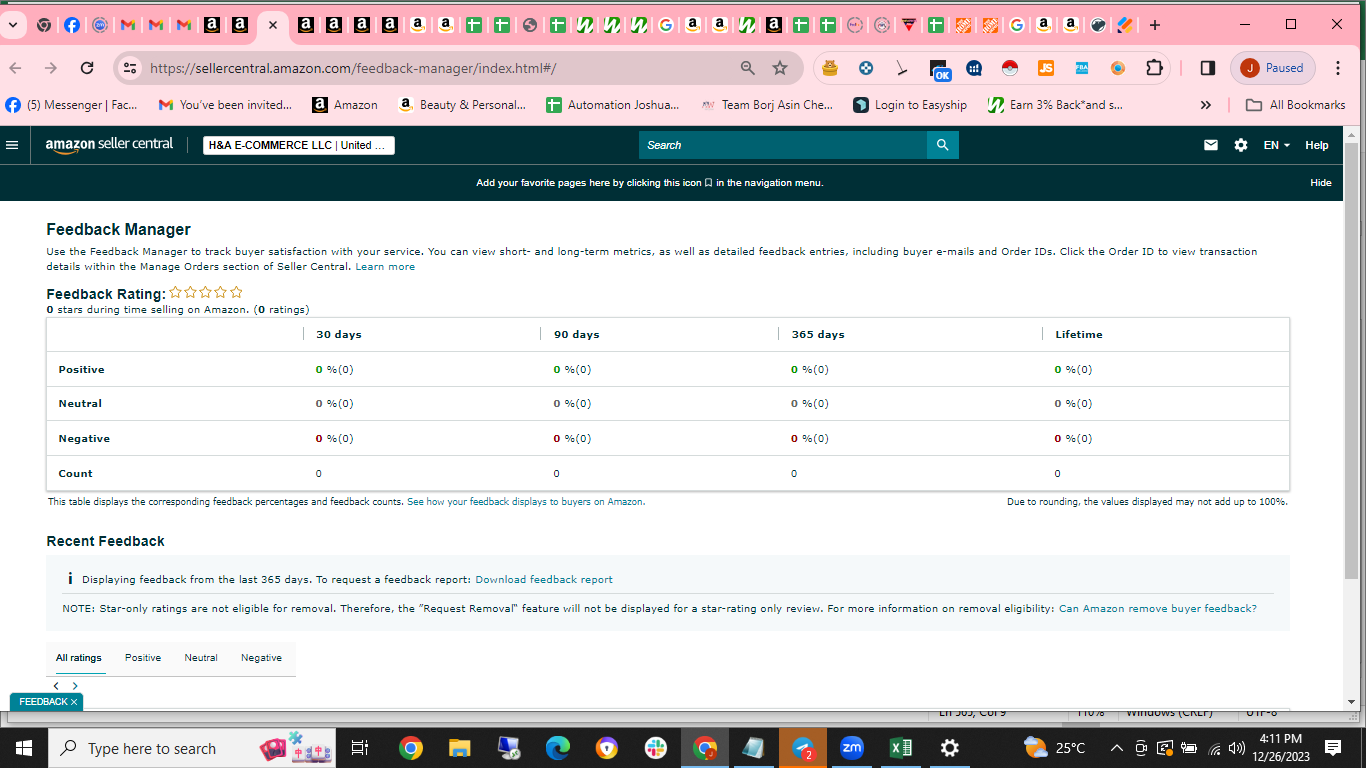
Task: Open 'See how your feedback displays to buyers' link
Action: pyautogui.click(x=526, y=502)
